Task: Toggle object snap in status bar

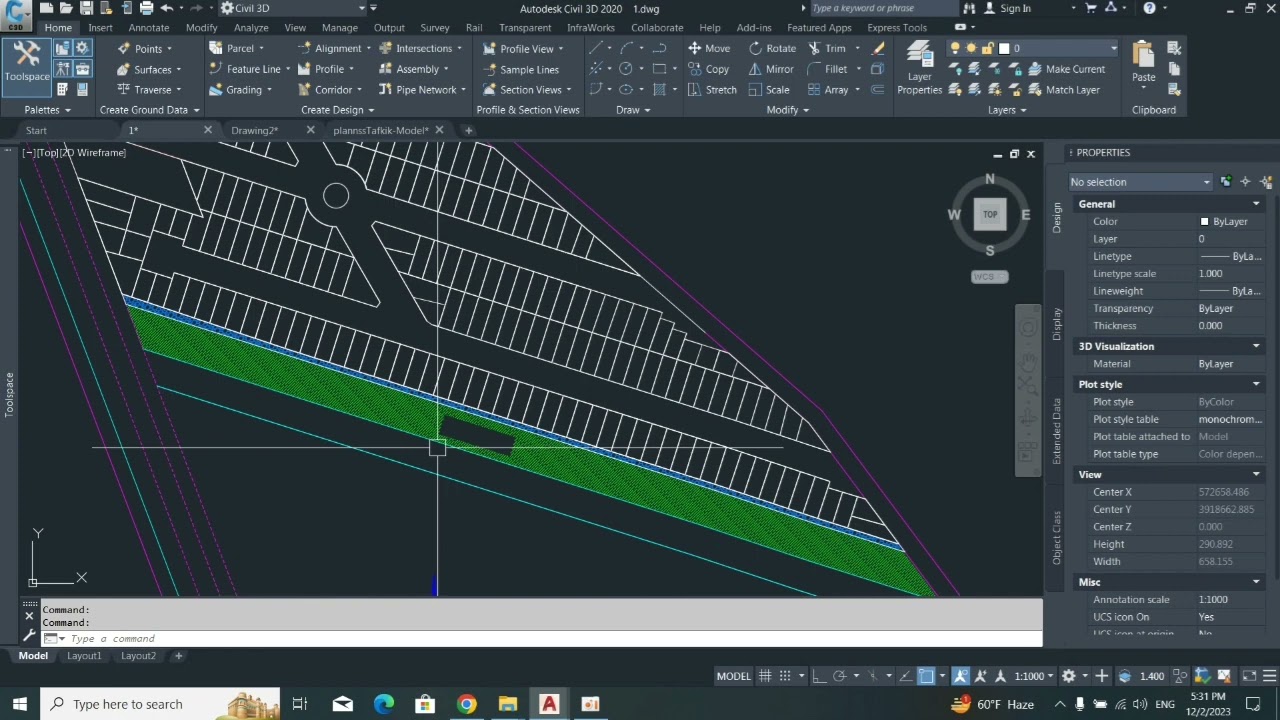Action: click(x=926, y=676)
